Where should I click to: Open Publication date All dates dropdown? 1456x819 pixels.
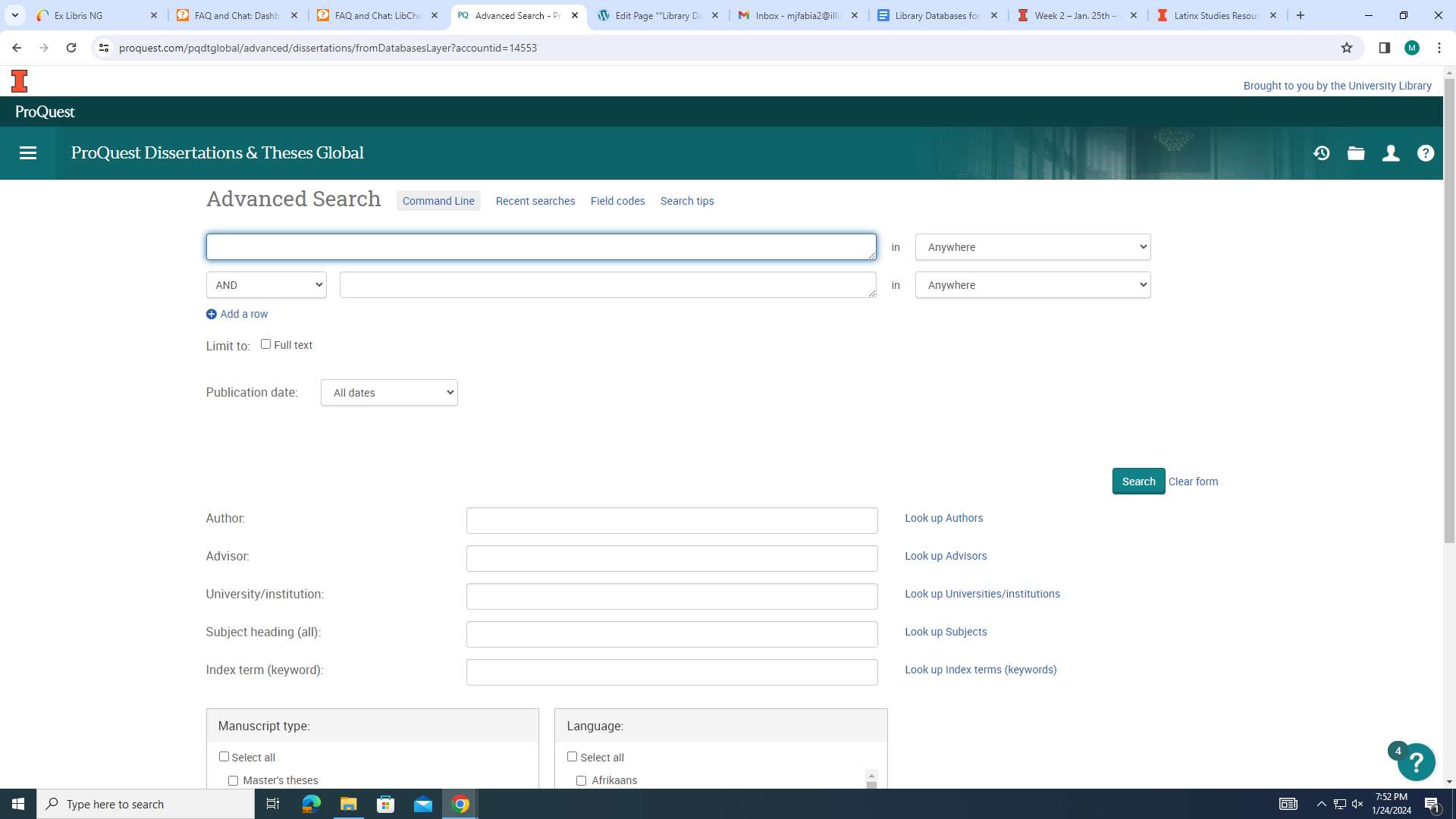click(389, 393)
